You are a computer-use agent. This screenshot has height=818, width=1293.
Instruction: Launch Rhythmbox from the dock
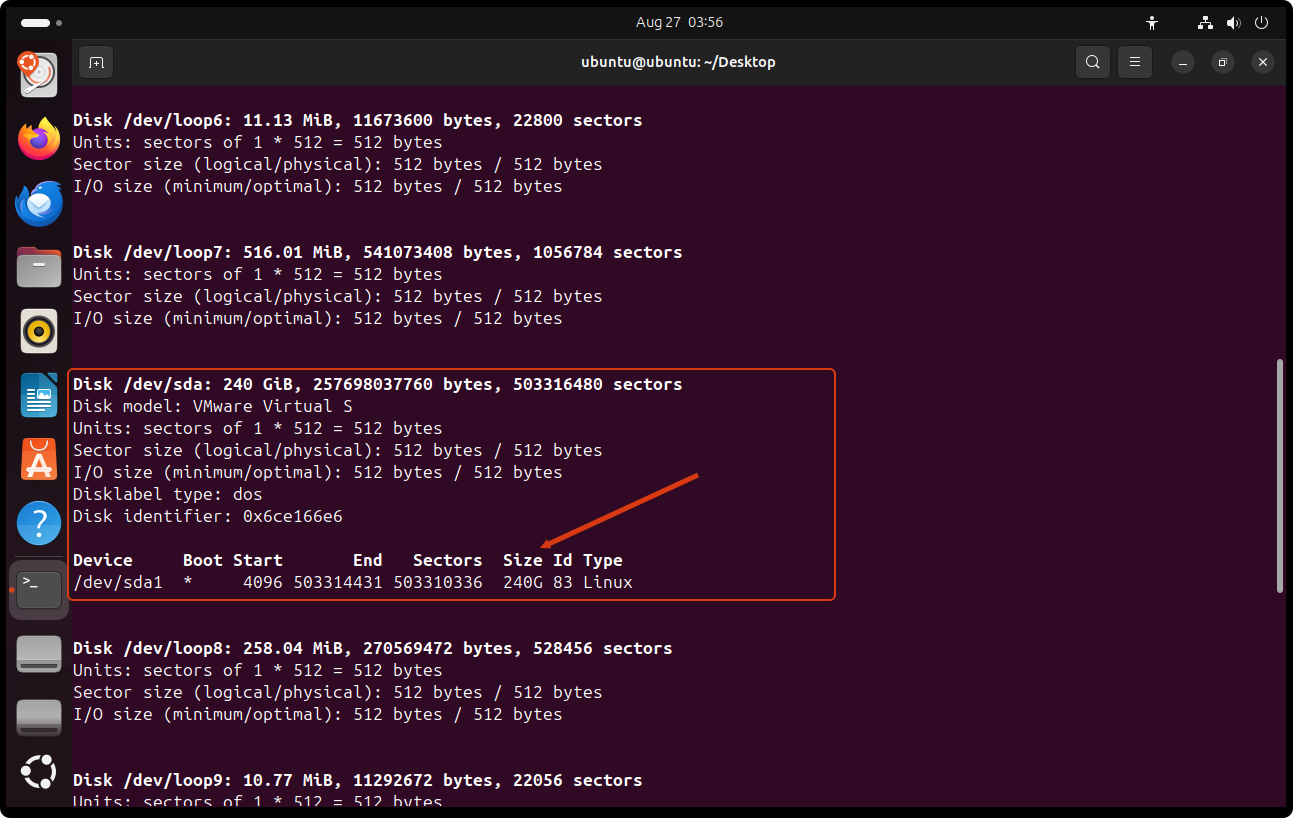[39, 331]
